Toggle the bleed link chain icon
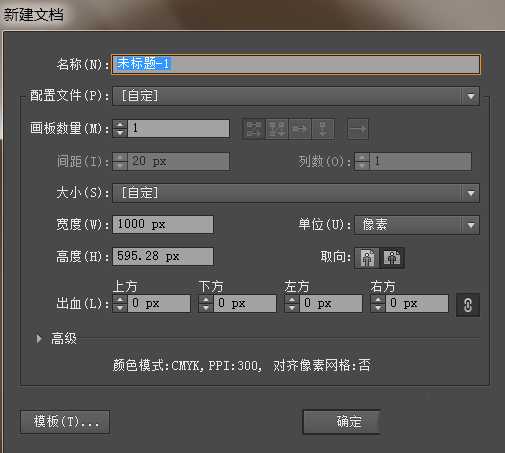505x453 pixels. (x=468, y=305)
